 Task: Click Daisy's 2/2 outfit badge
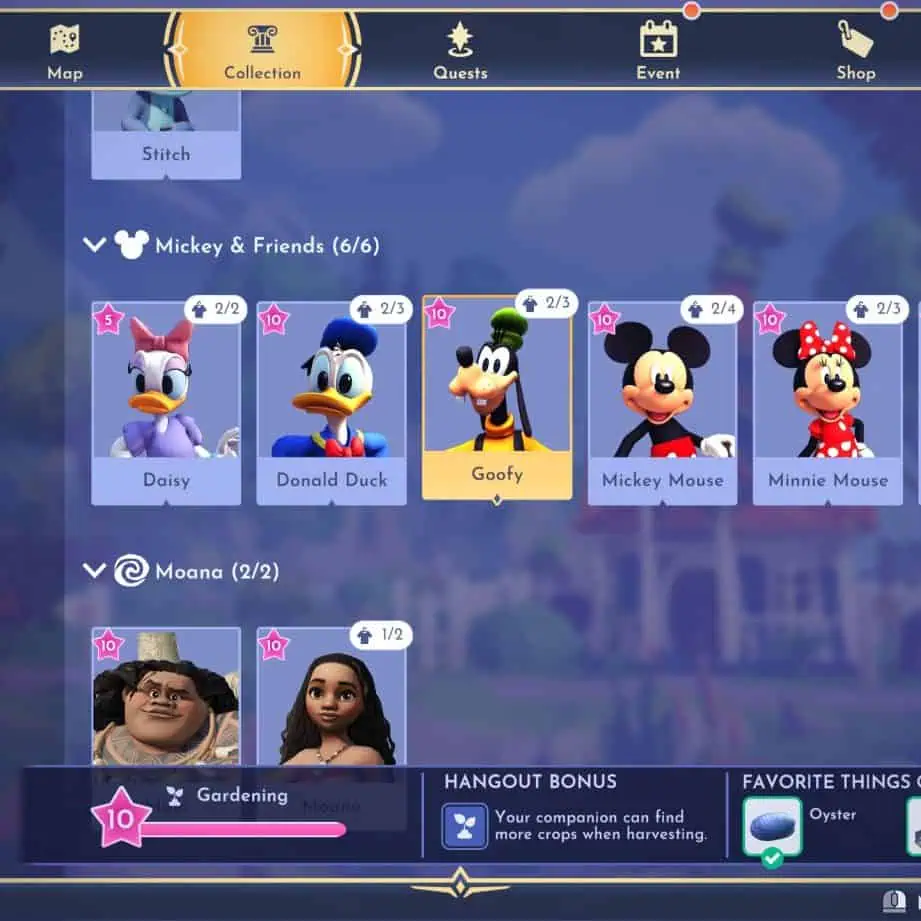[x=216, y=309]
